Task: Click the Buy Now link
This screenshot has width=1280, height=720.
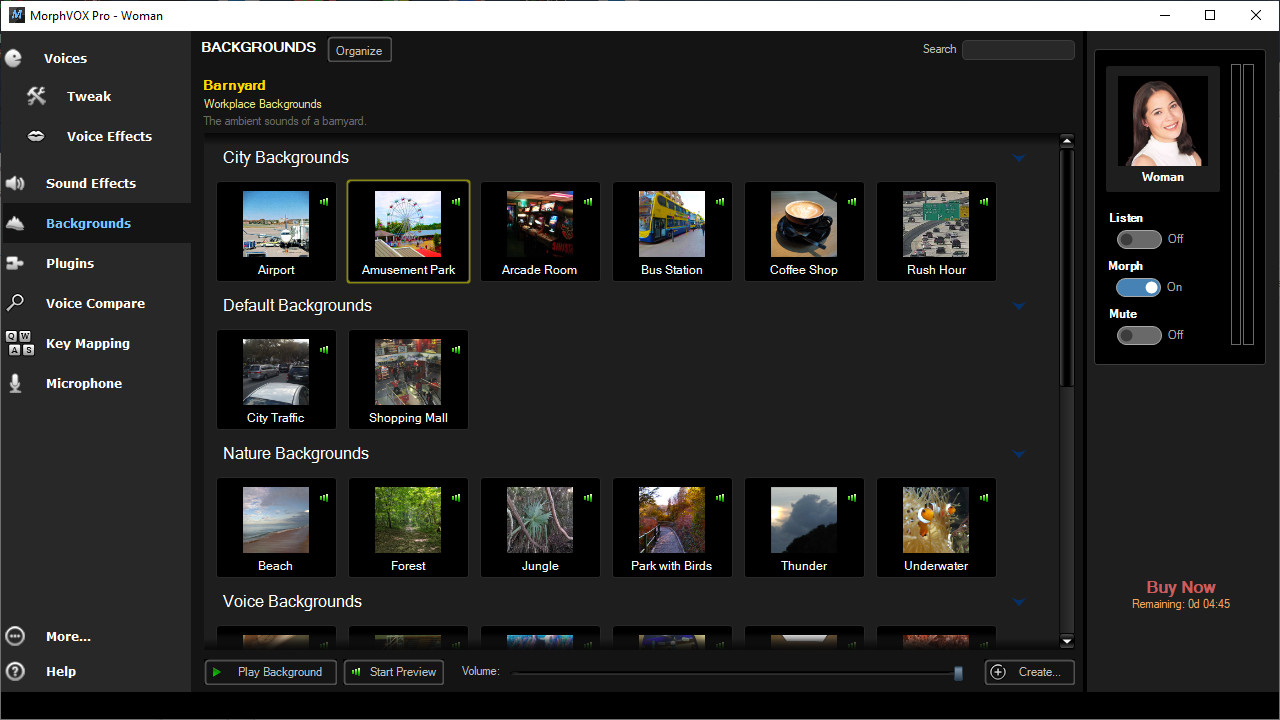Action: click(1181, 587)
